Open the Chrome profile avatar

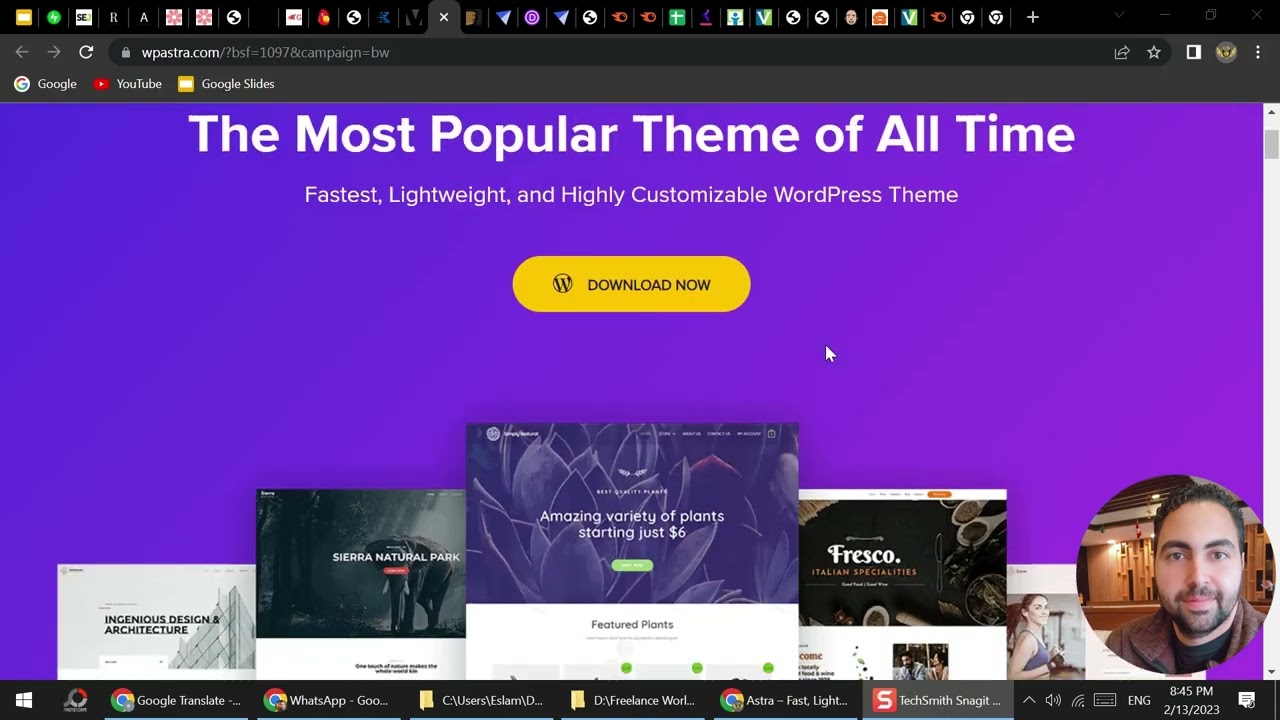(1226, 52)
